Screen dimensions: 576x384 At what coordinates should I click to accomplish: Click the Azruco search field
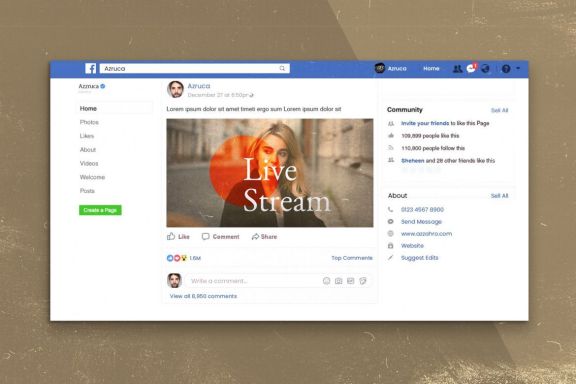point(195,68)
